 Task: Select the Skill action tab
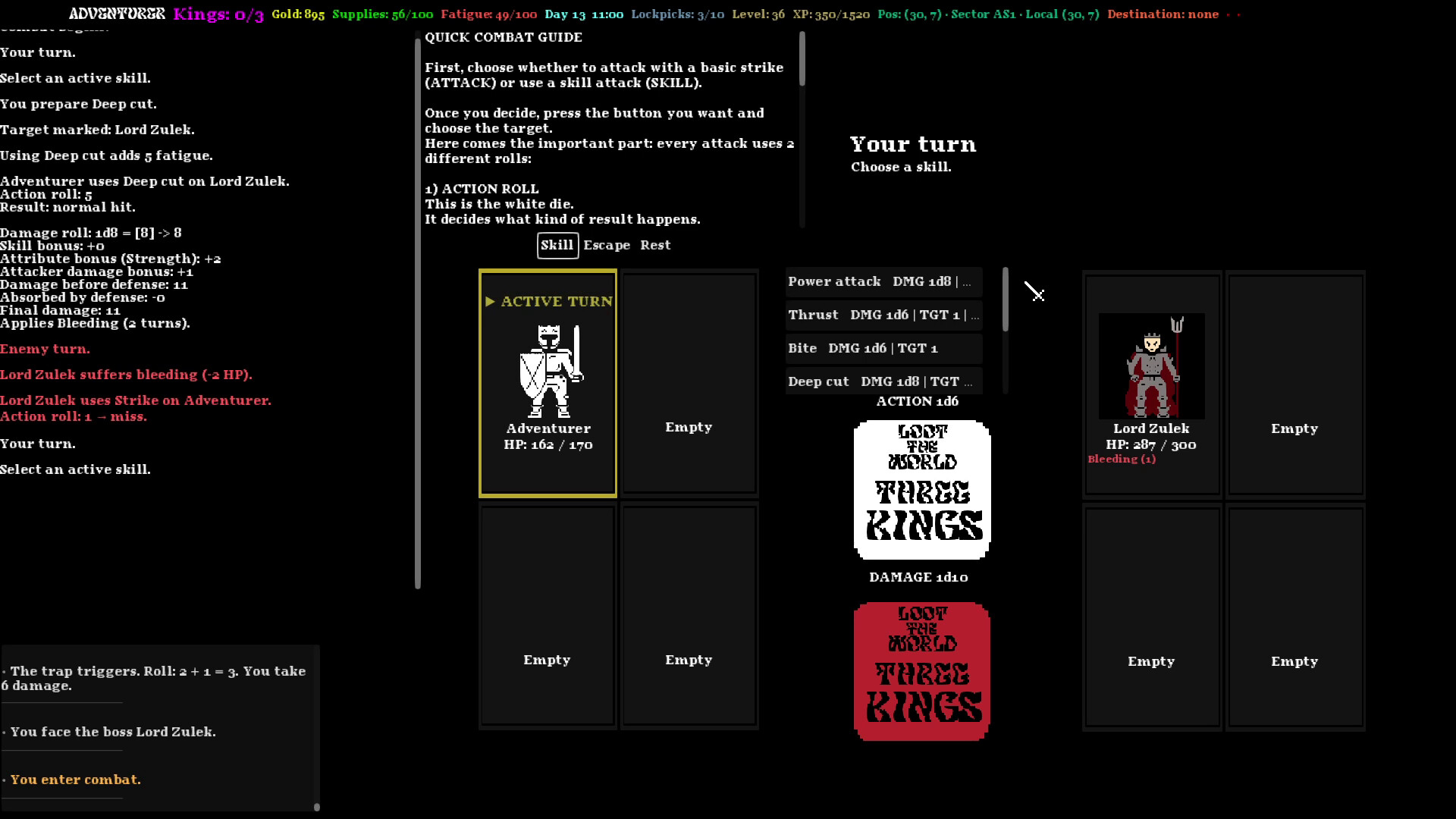click(x=557, y=245)
